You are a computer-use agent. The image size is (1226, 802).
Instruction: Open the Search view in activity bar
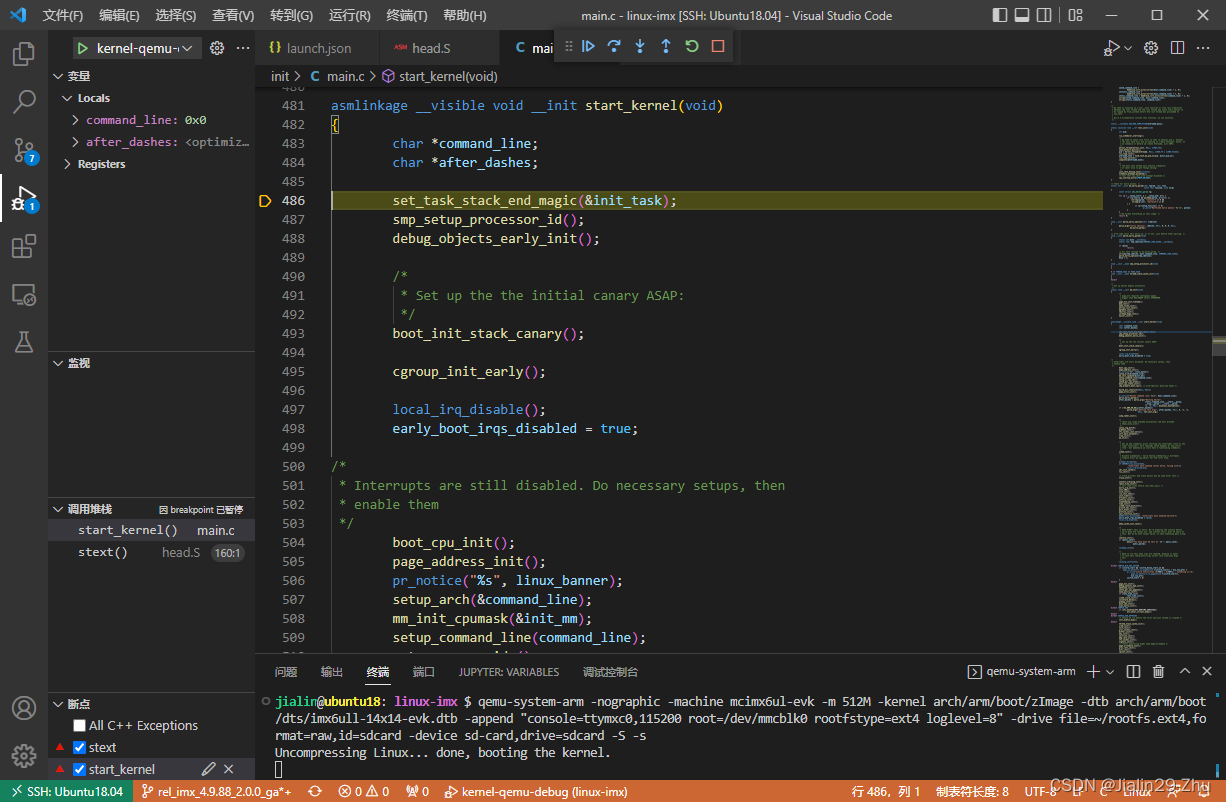(x=24, y=102)
